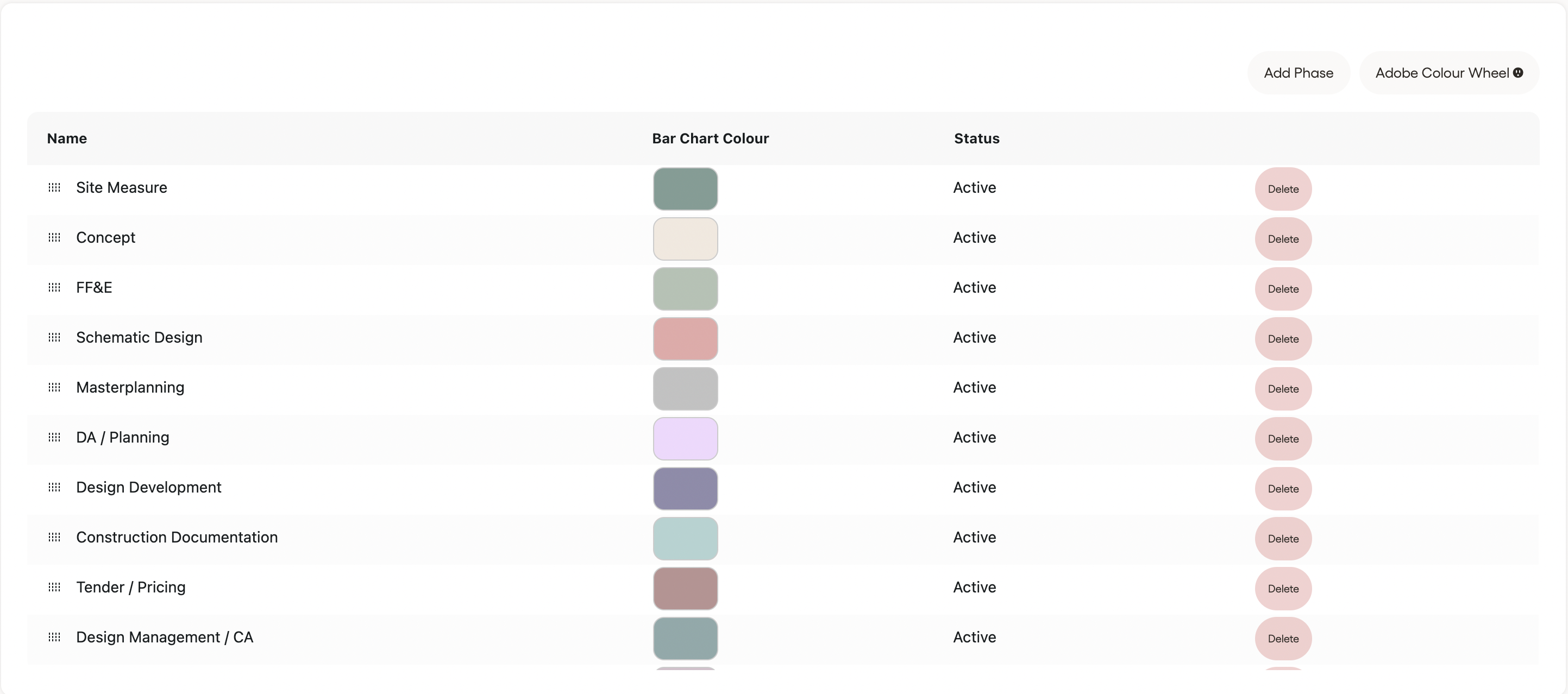Select the Schematic Design name text
The width and height of the screenshot is (1568, 694).
coord(139,337)
